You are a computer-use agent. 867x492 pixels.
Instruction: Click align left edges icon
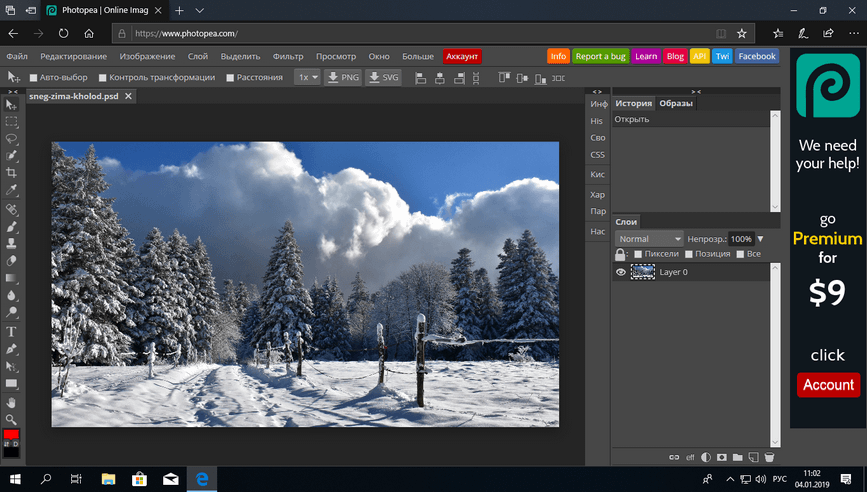(421, 78)
